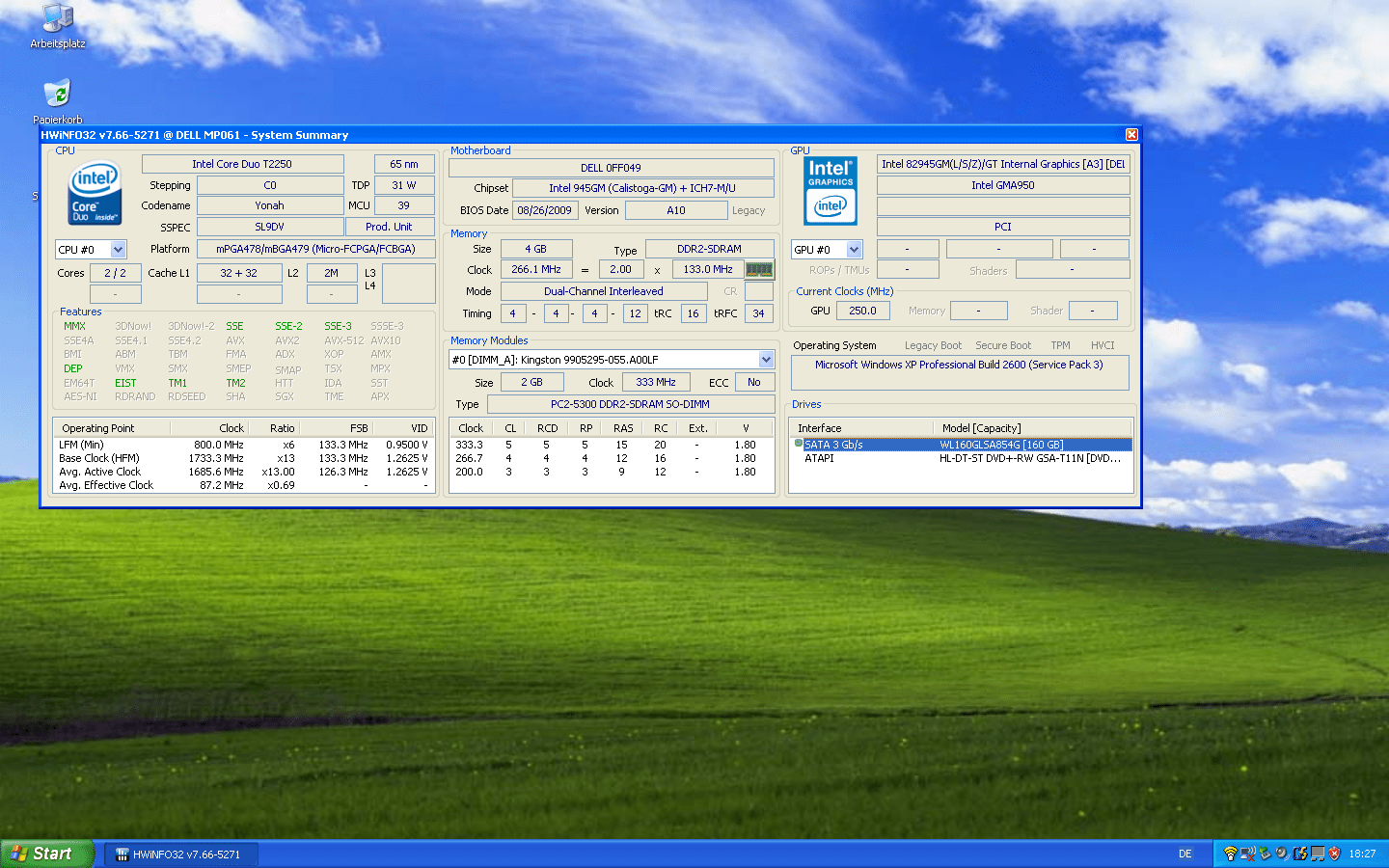Viewport: 1389px width, 868px height.
Task: Click the 65 nm process field
Action: tap(403, 164)
